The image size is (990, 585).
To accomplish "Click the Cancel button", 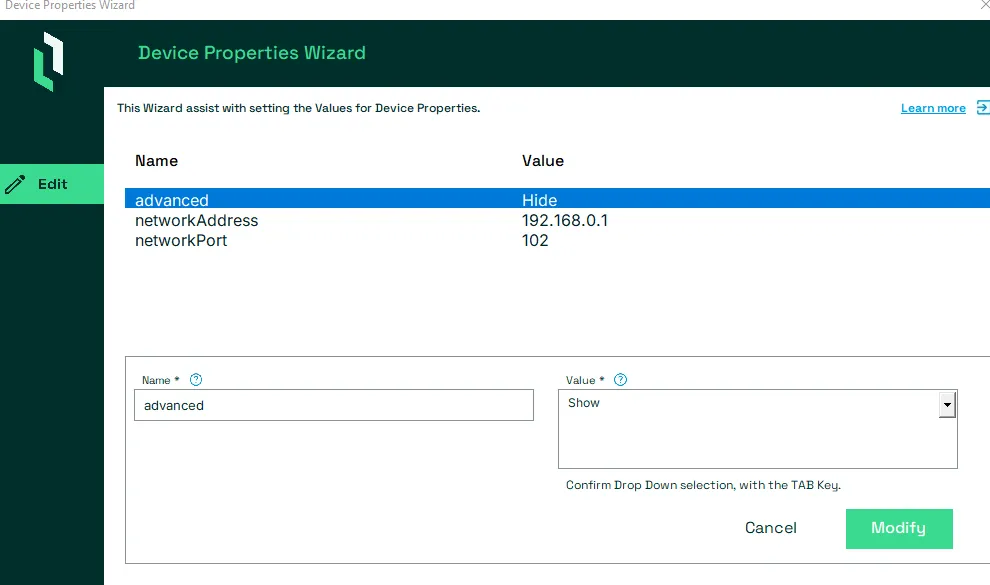I will coord(770,528).
